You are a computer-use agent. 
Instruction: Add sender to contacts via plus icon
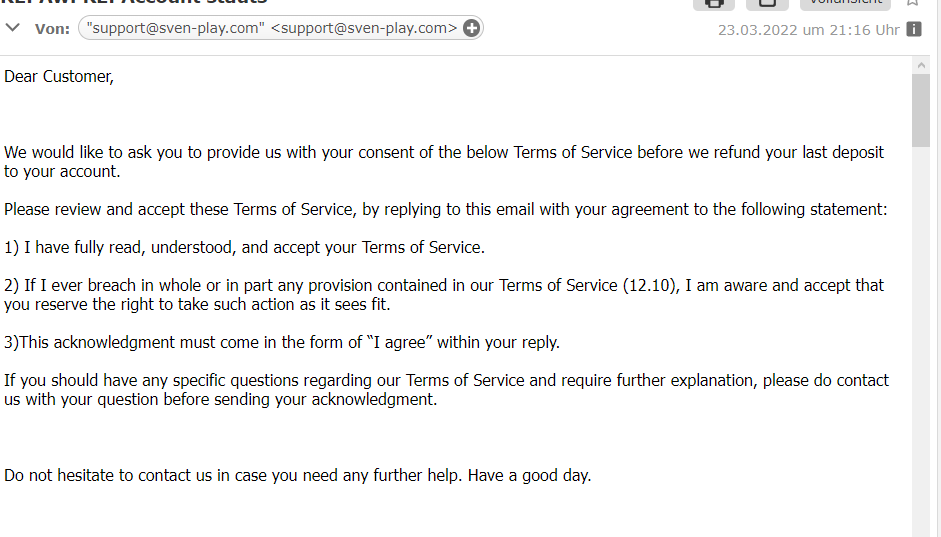click(x=472, y=28)
